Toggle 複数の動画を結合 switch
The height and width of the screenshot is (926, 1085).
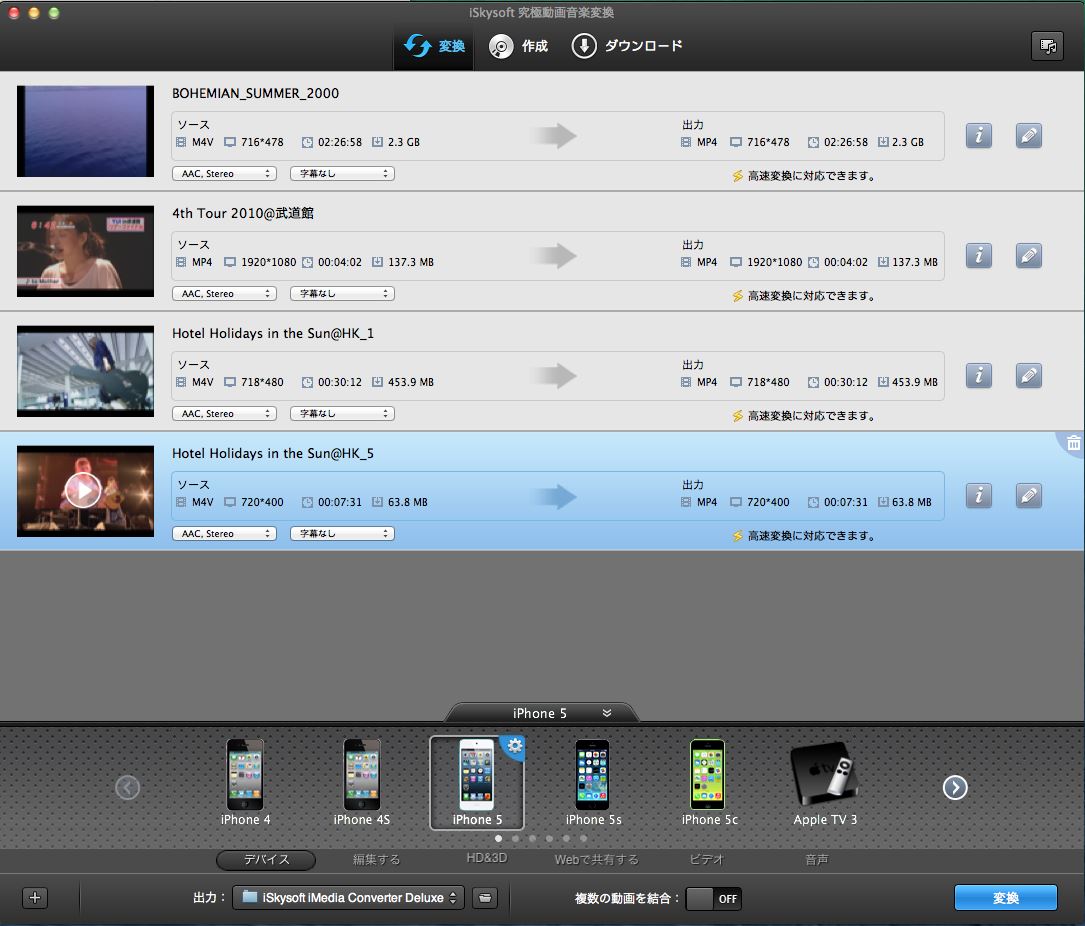point(713,898)
